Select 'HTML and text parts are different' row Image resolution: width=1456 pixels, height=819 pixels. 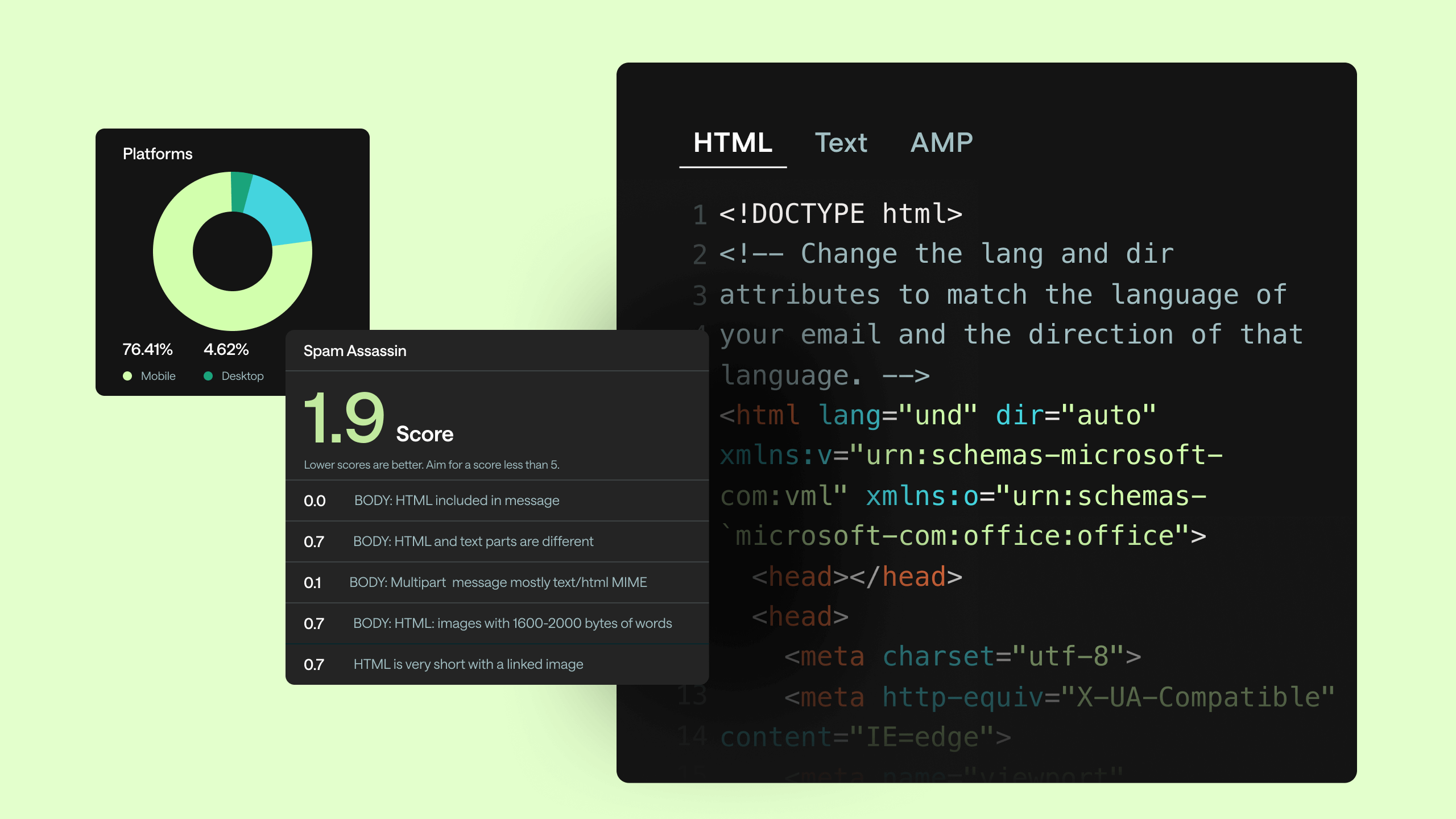coord(497,541)
